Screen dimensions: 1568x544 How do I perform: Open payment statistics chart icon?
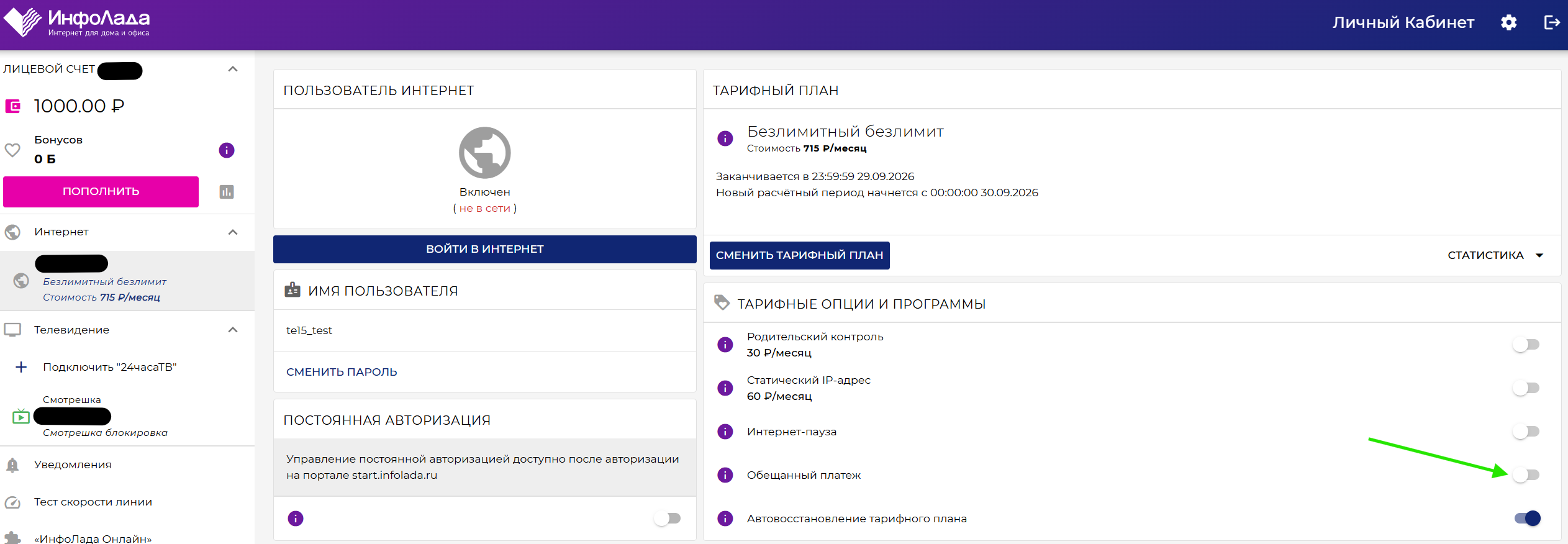tap(227, 192)
